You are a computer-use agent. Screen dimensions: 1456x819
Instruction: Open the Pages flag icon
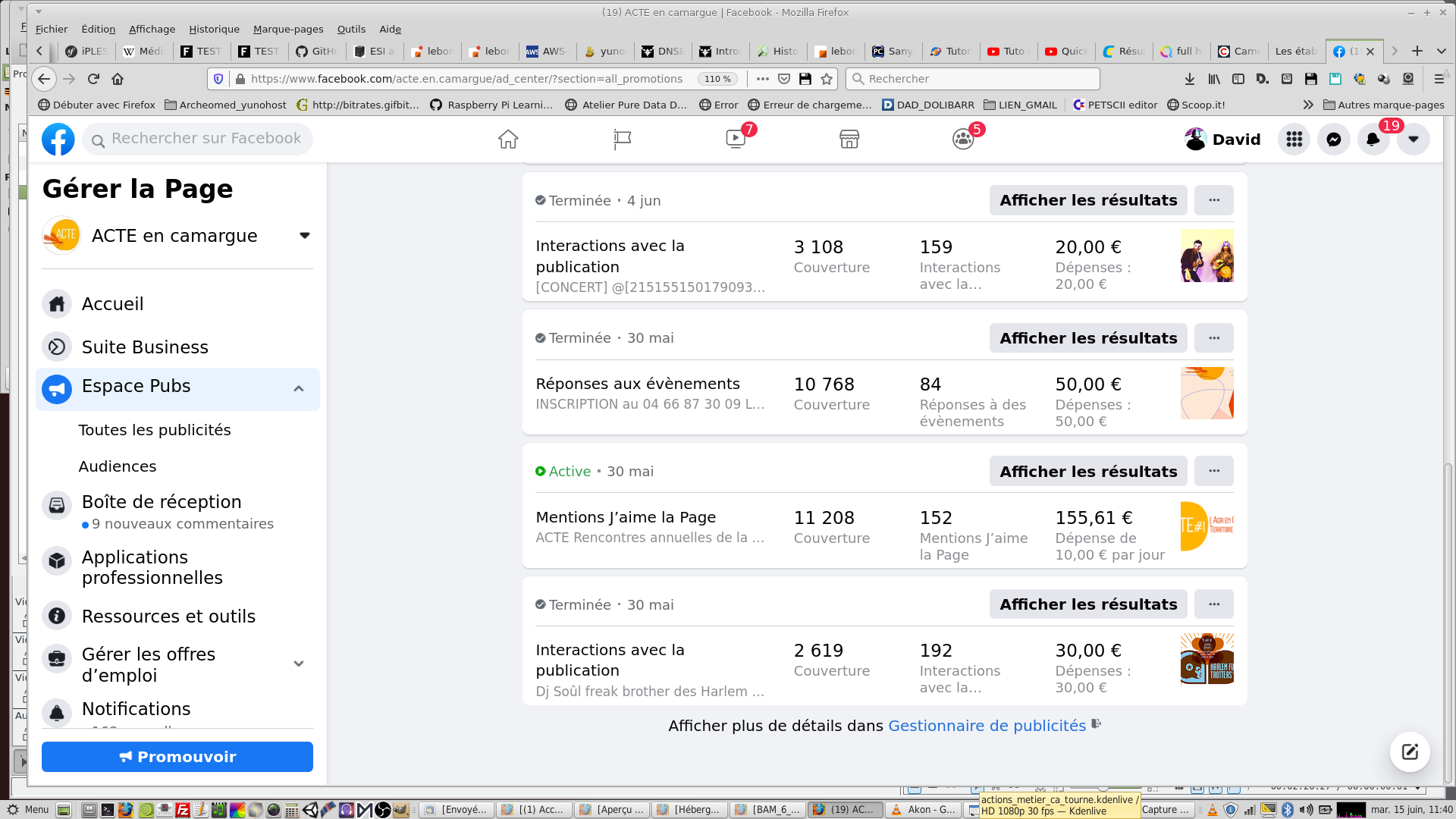[x=622, y=139]
